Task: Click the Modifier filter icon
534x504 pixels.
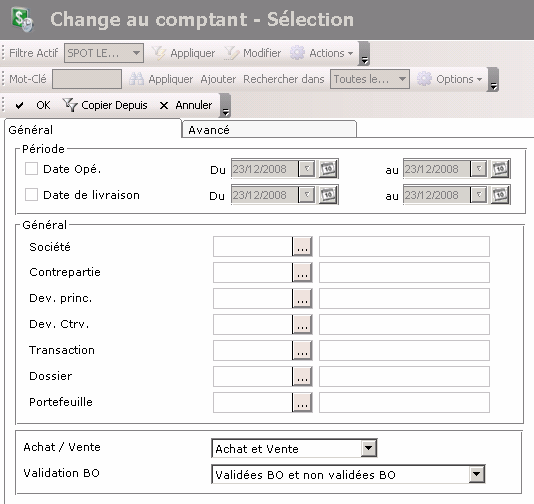Action: tap(232, 53)
